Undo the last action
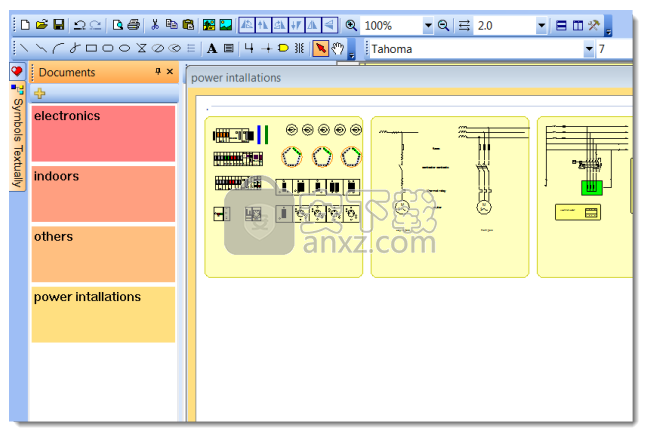The height and width of the screenshot is (434, 664). [x=79, y=25]
